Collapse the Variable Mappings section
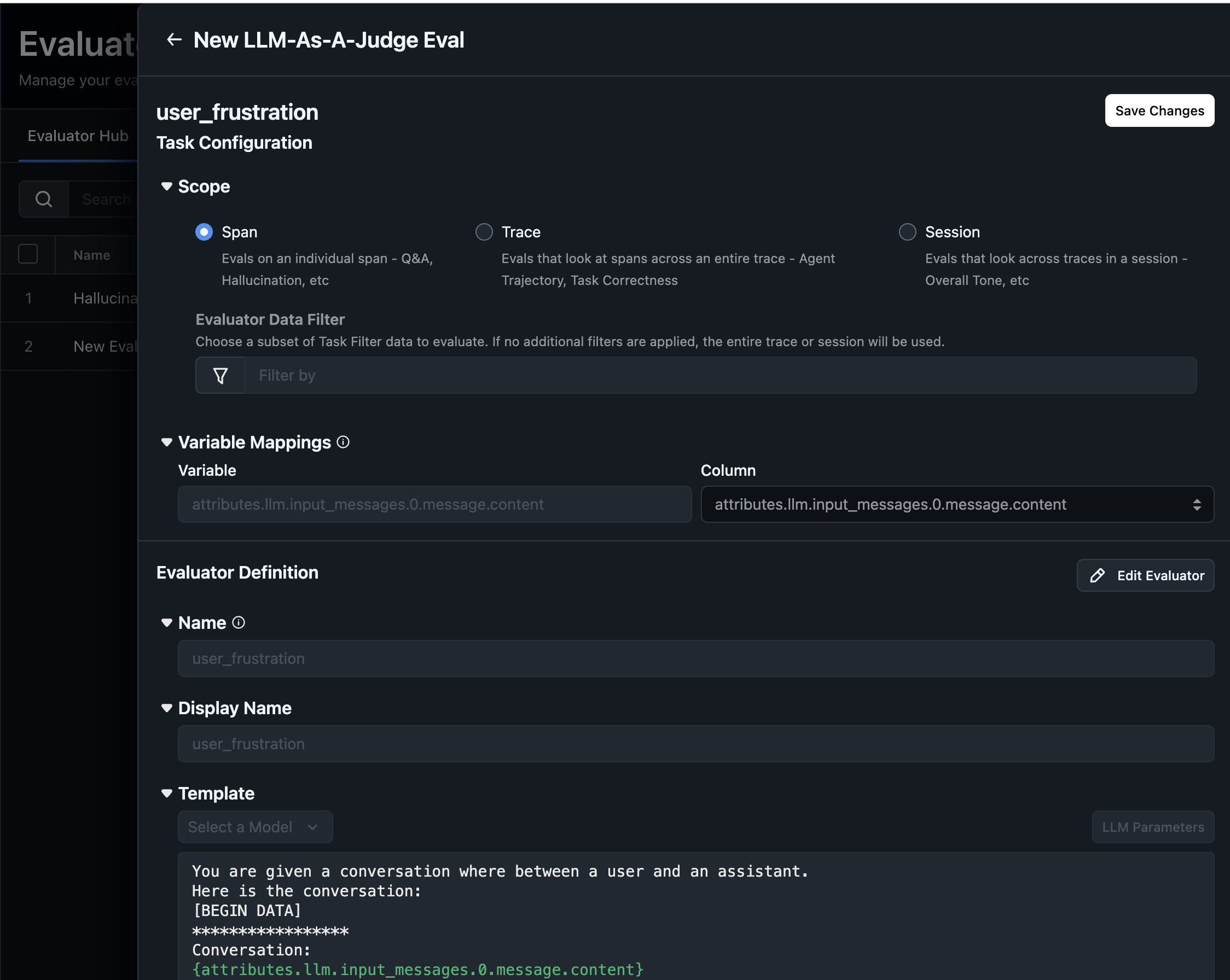This screenshot has height=980, width=1230. click(x=166, y=442)
